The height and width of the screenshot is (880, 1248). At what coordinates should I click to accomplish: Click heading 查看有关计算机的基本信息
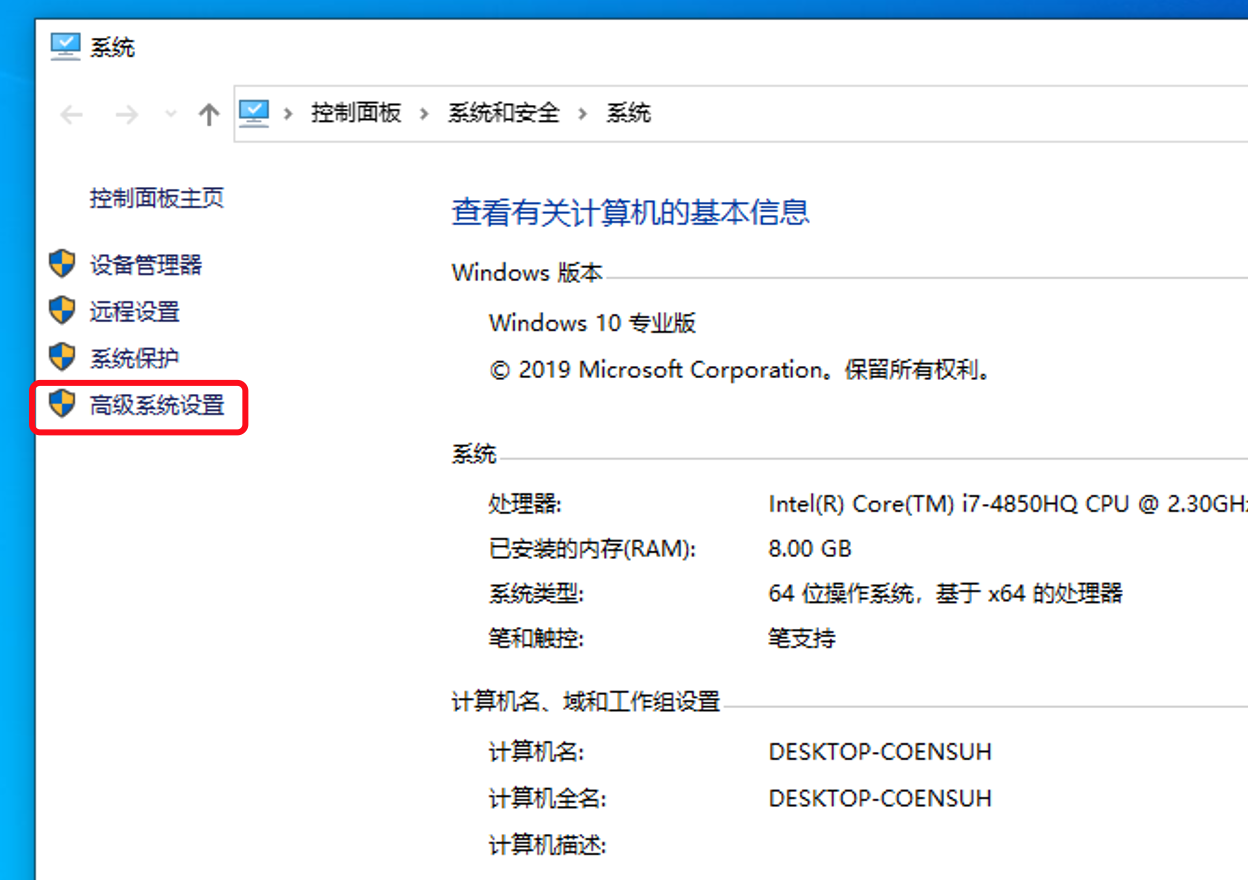[x=631, y=212]
